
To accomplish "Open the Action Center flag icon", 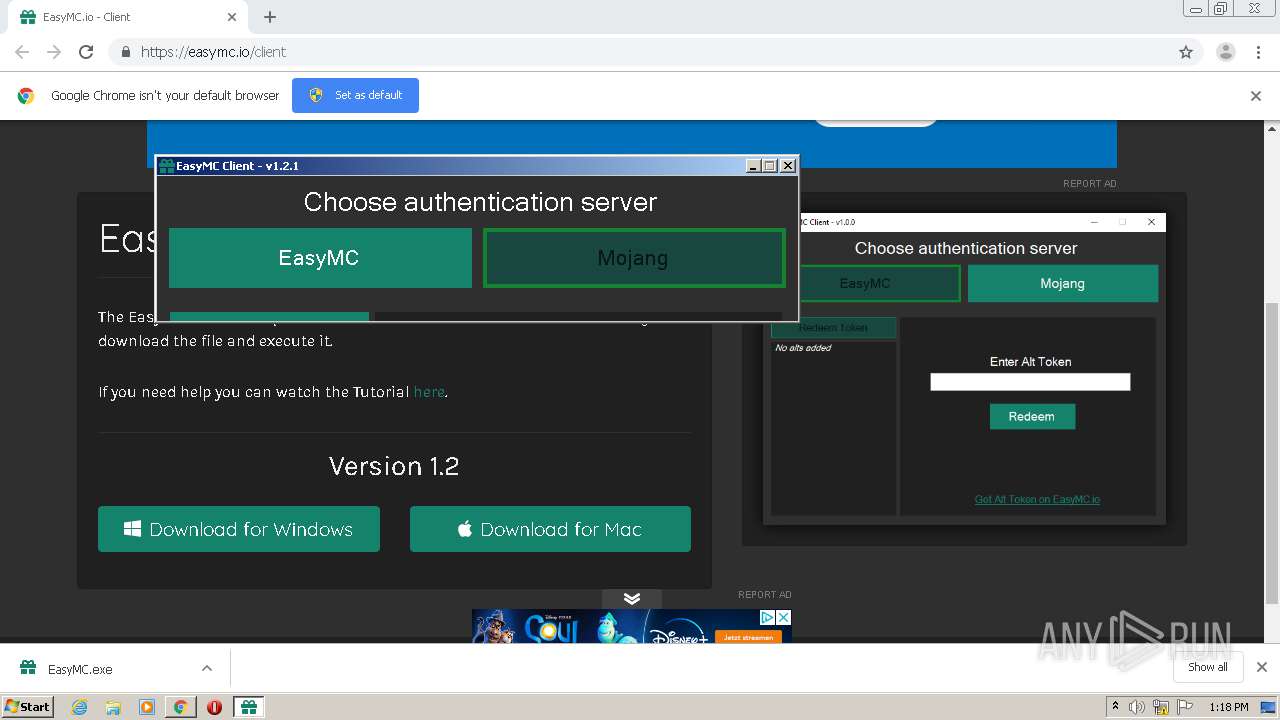I will 1185,707.
